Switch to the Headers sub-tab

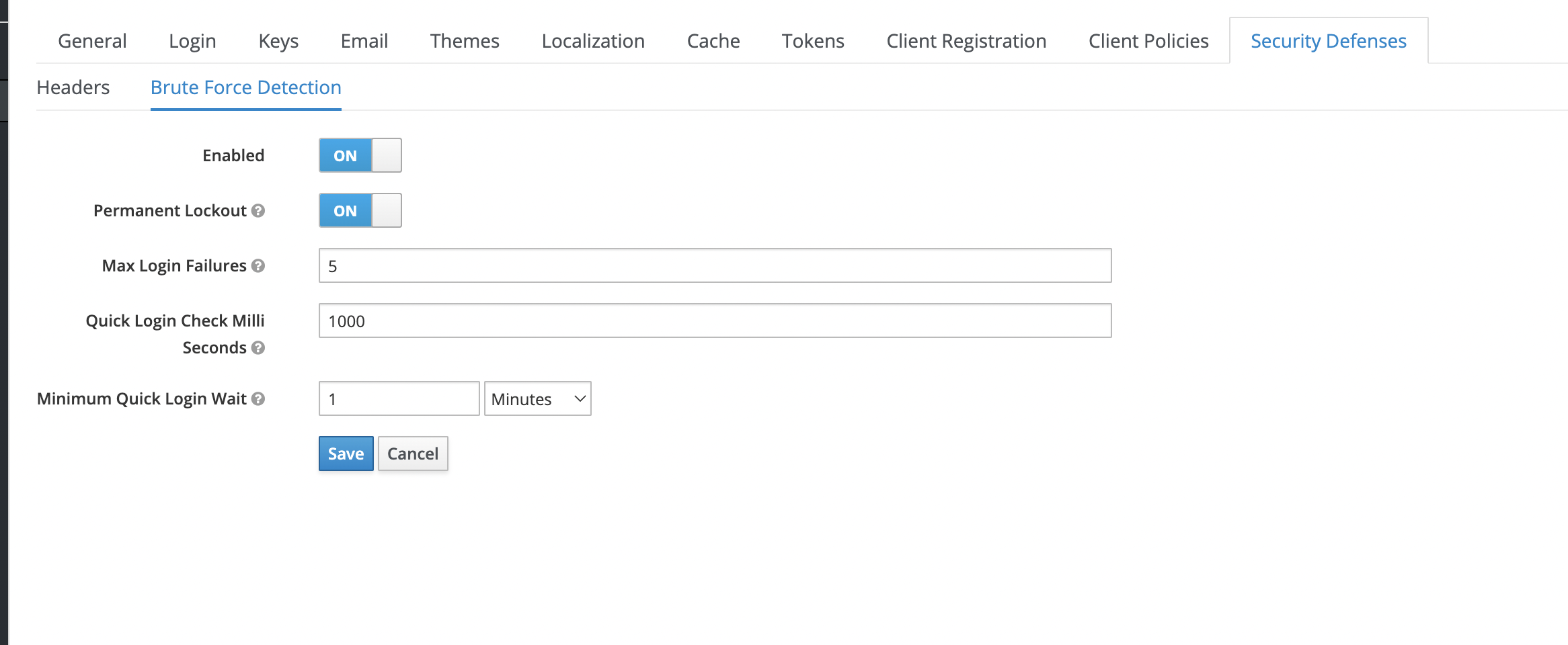coord(73,87)
